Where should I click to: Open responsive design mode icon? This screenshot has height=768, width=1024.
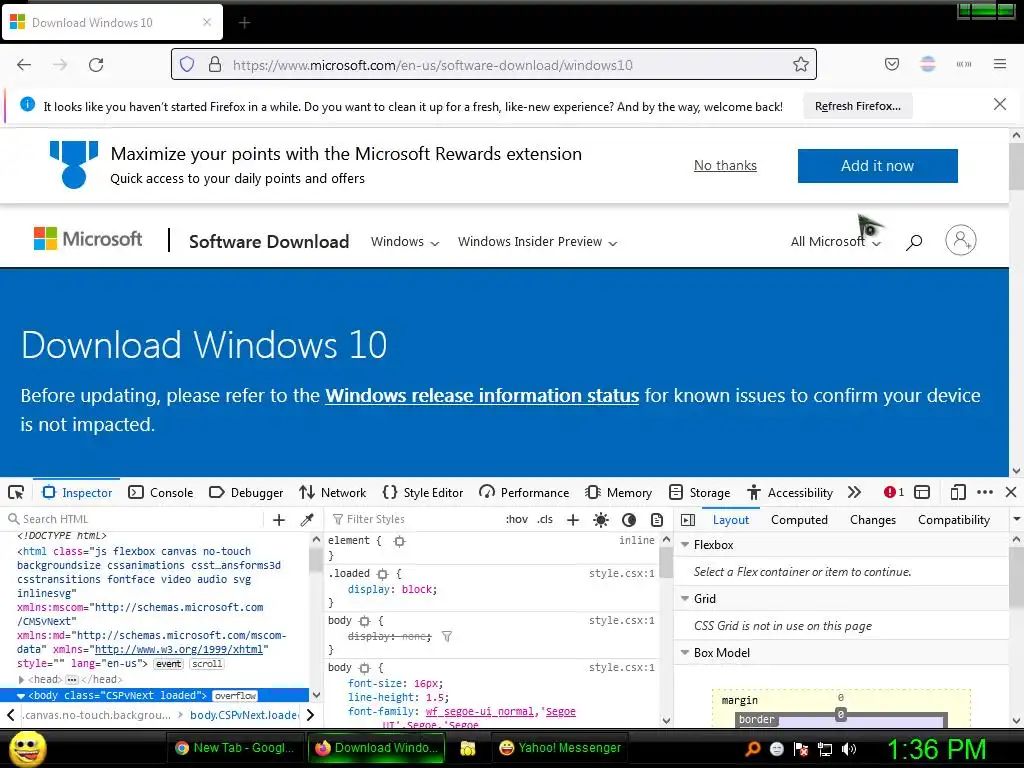(x=957, y=492)
